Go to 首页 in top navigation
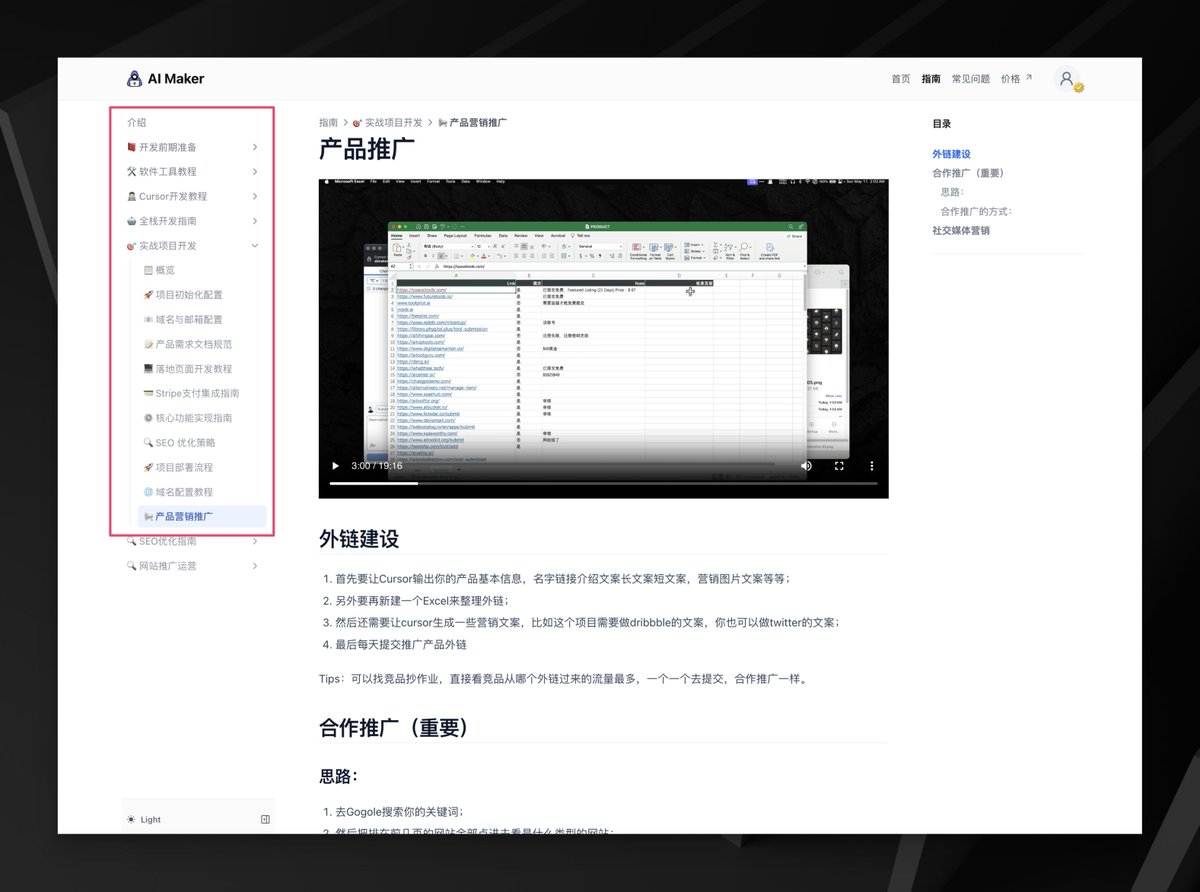 pos(901,79)
